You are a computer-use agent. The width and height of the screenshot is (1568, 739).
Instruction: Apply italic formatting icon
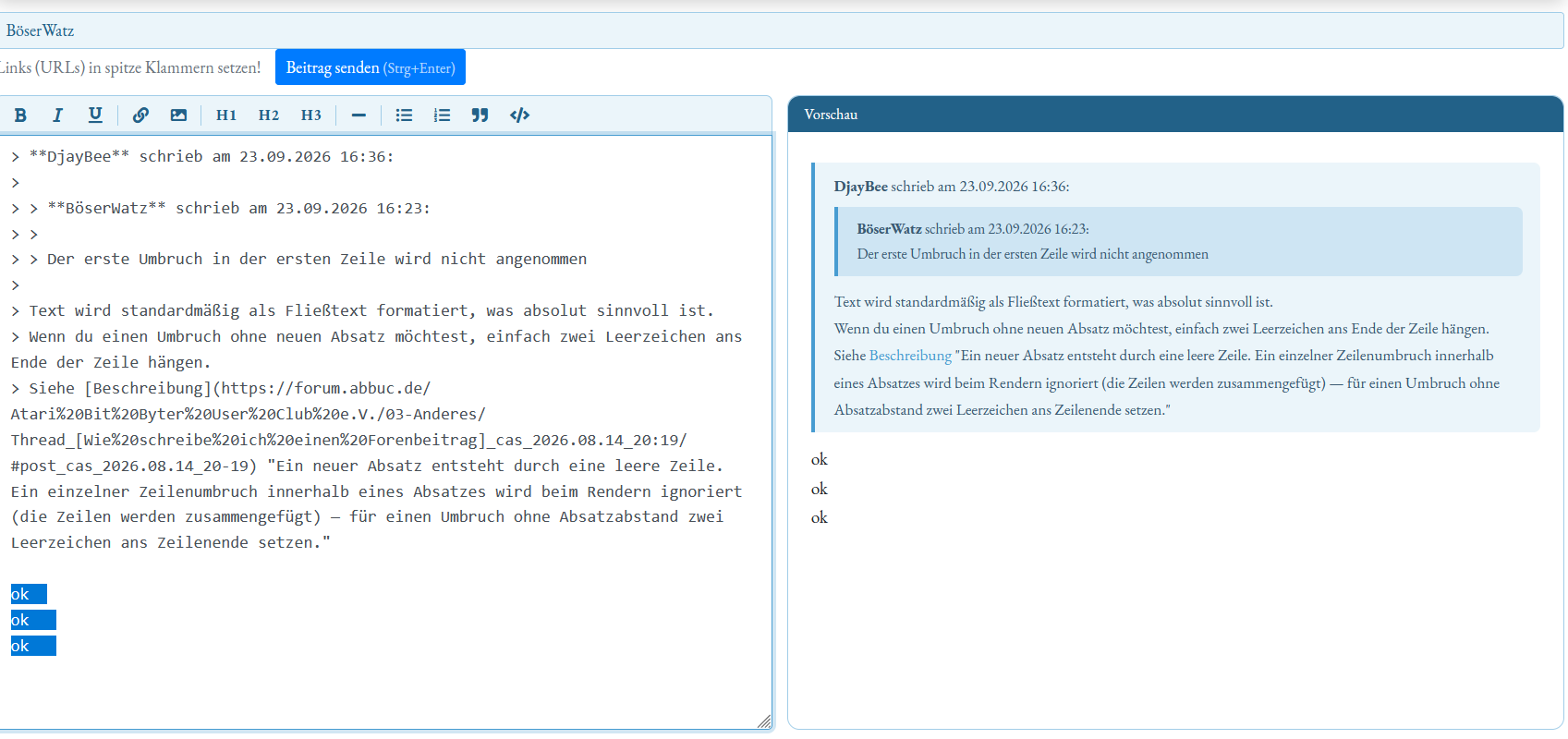coord(57,115)
